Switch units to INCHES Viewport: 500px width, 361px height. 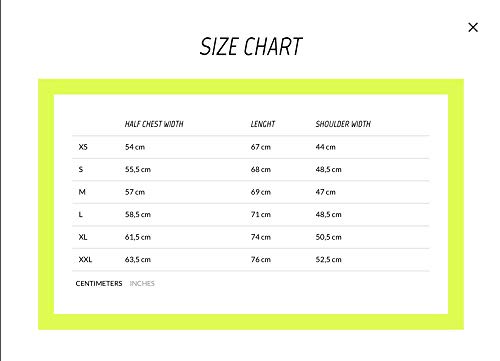point(142,284)
